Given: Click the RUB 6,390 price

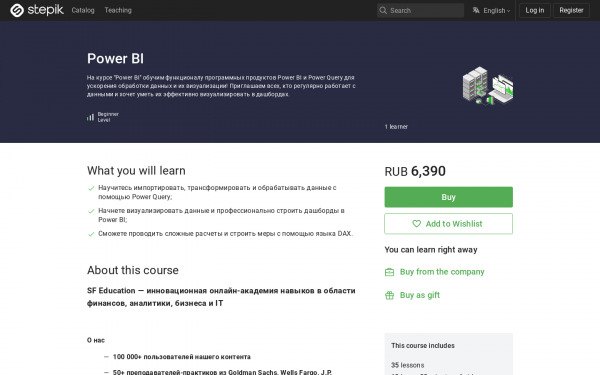Looking at the screenshot, I should tap(415, 171).
